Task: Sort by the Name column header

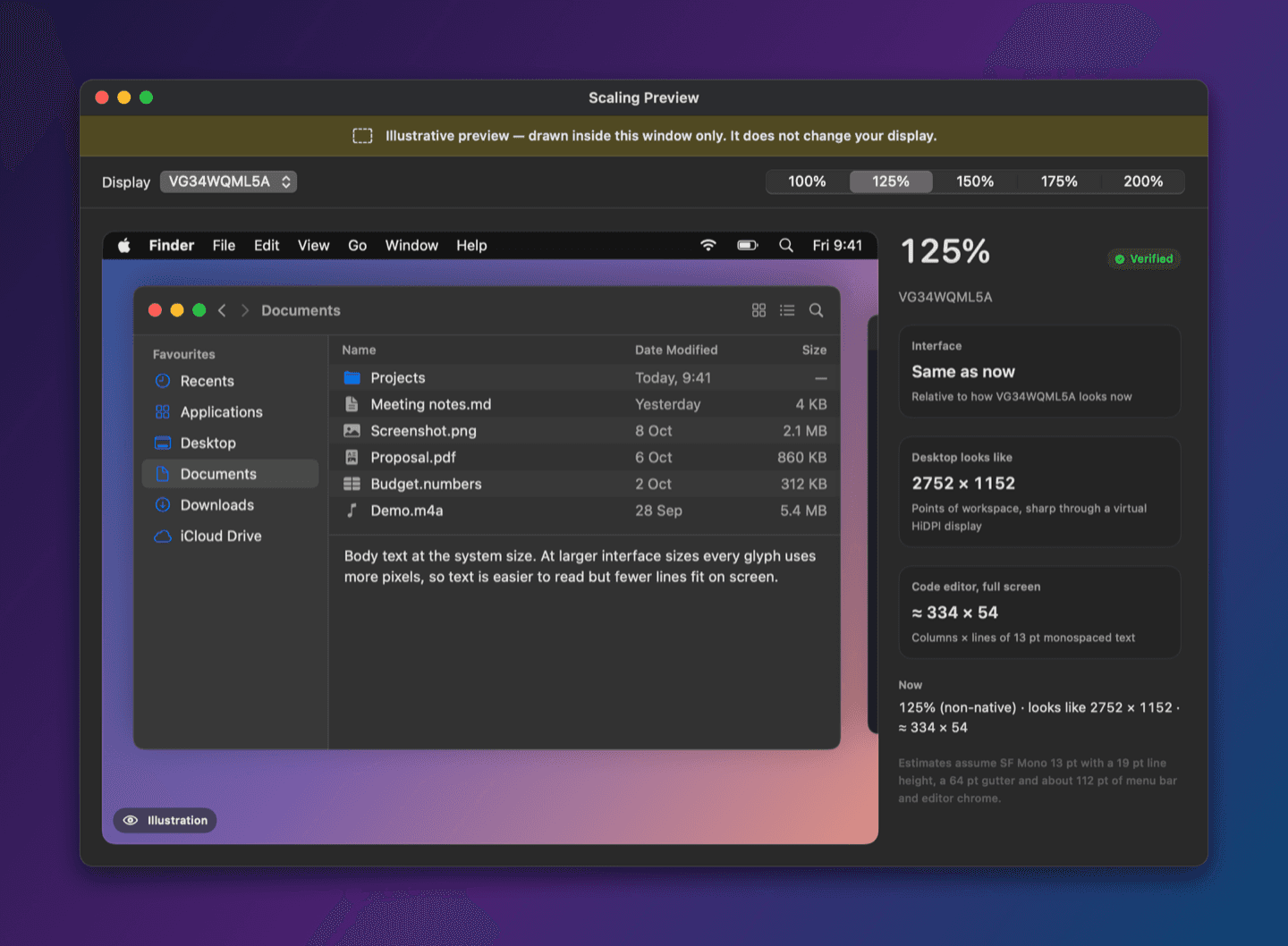Action: [359, 350]
